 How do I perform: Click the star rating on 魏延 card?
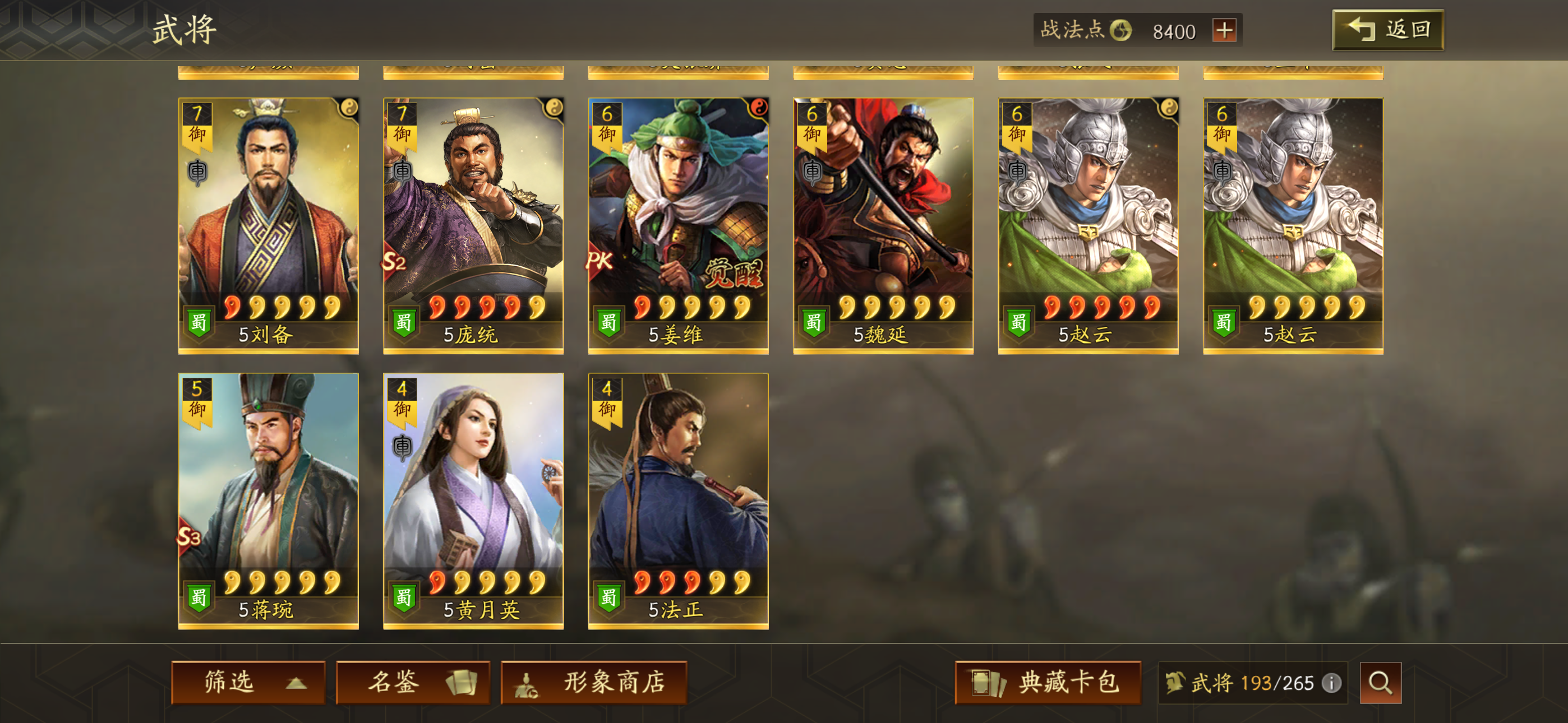tap(896, 307)
